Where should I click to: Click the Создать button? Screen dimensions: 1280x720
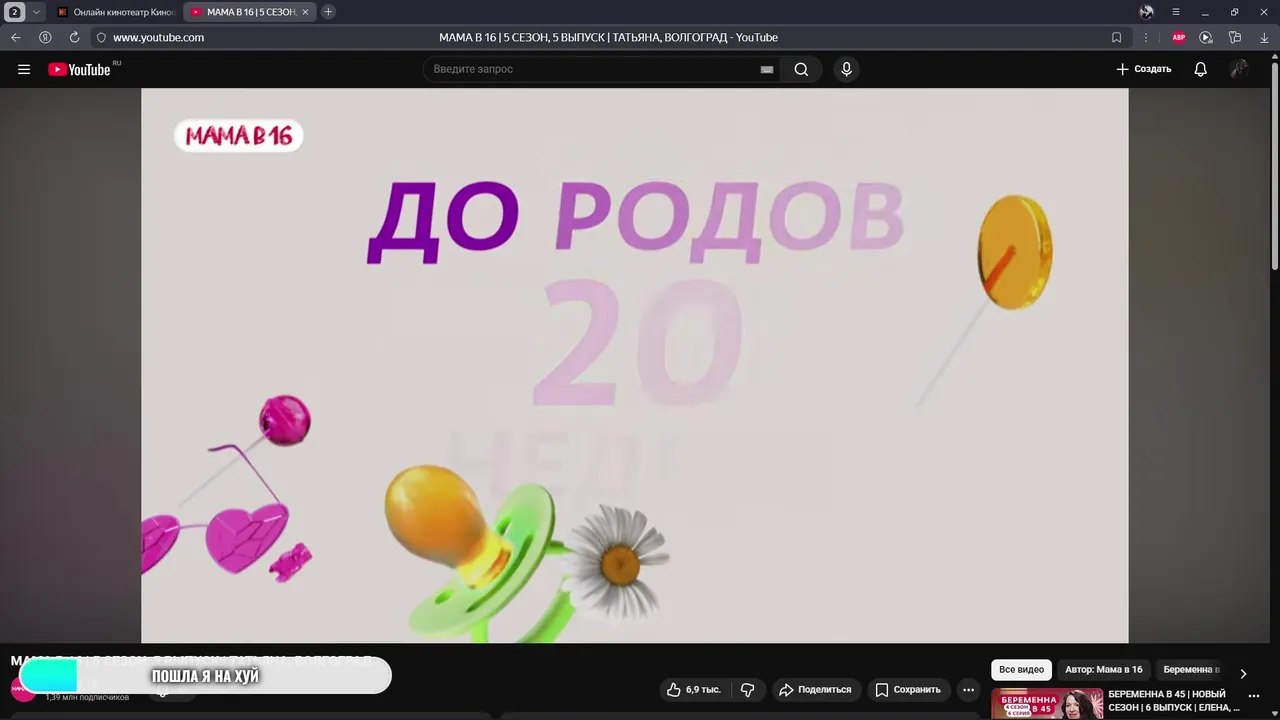(1144, 69)
